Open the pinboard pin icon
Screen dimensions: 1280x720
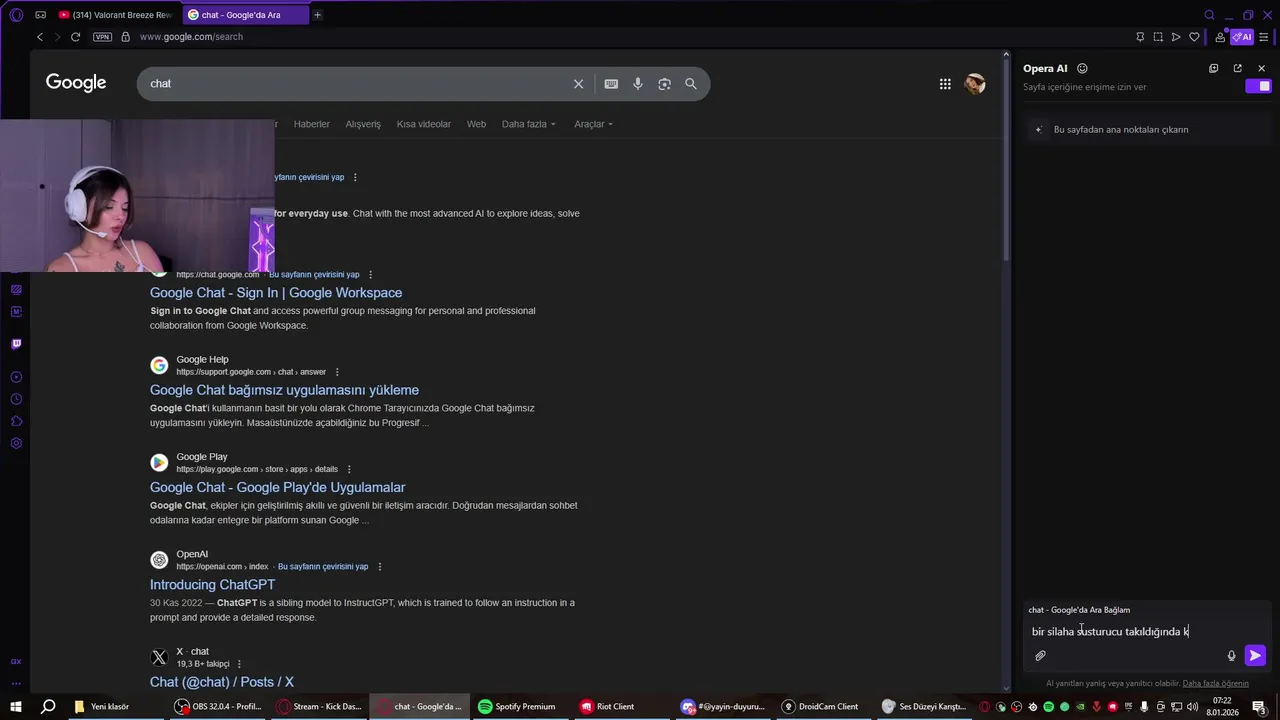1140,37
